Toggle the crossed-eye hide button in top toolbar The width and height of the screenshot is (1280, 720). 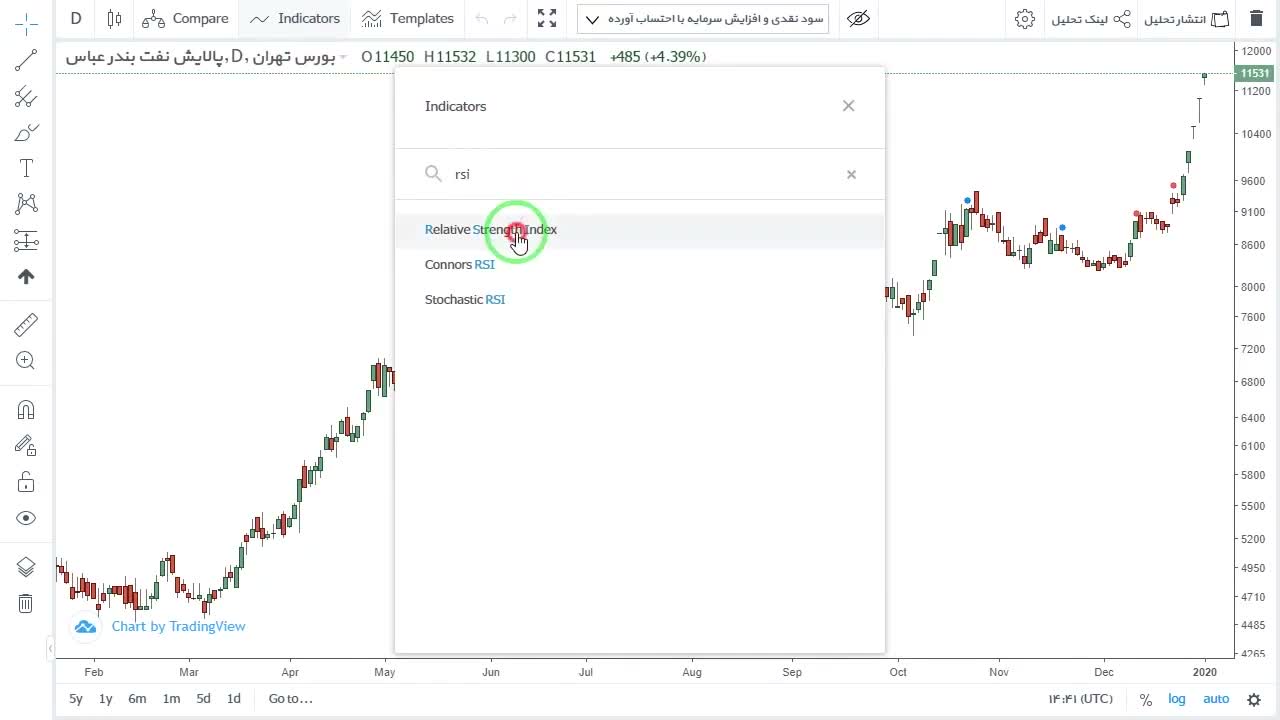(x=858, y=18)
